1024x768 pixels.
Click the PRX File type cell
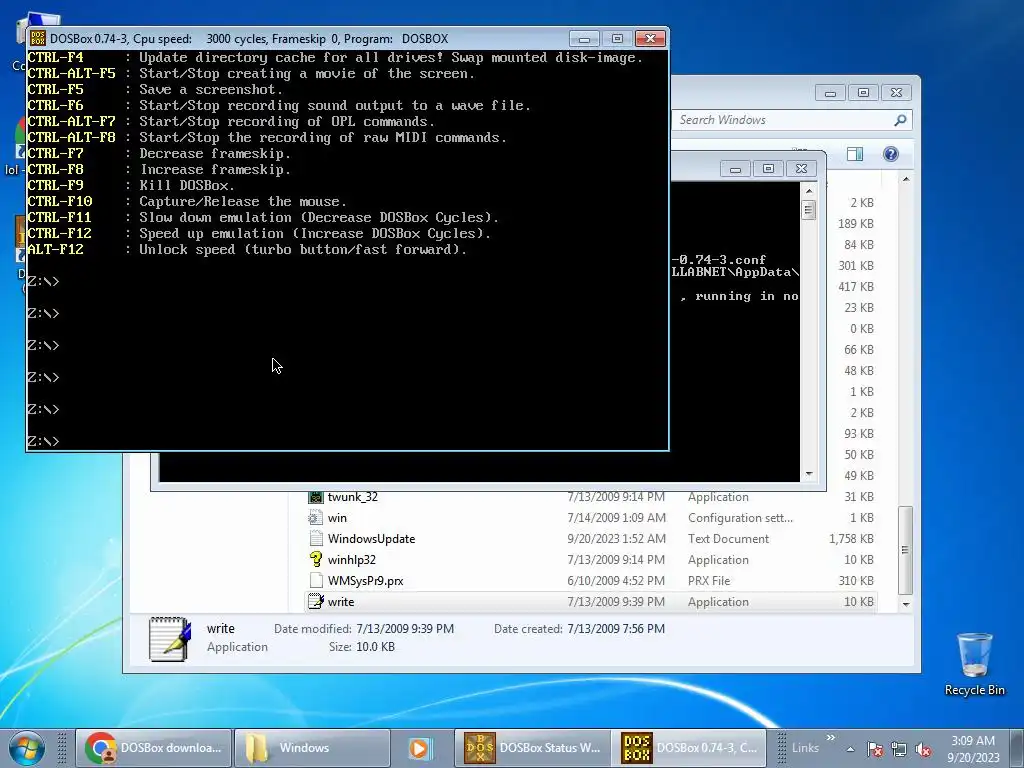point(709,581)
